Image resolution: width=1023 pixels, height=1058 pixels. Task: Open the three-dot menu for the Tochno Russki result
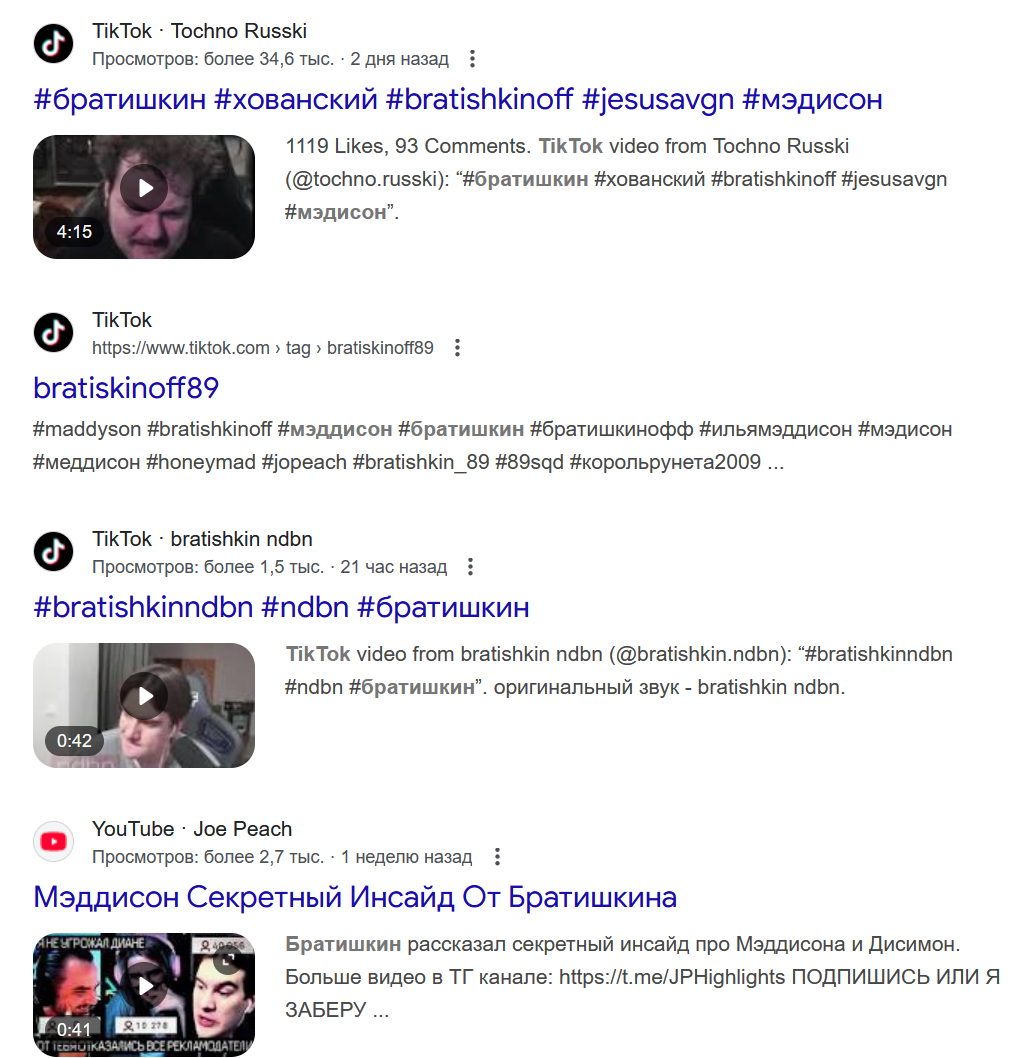(x=472, y=59)
